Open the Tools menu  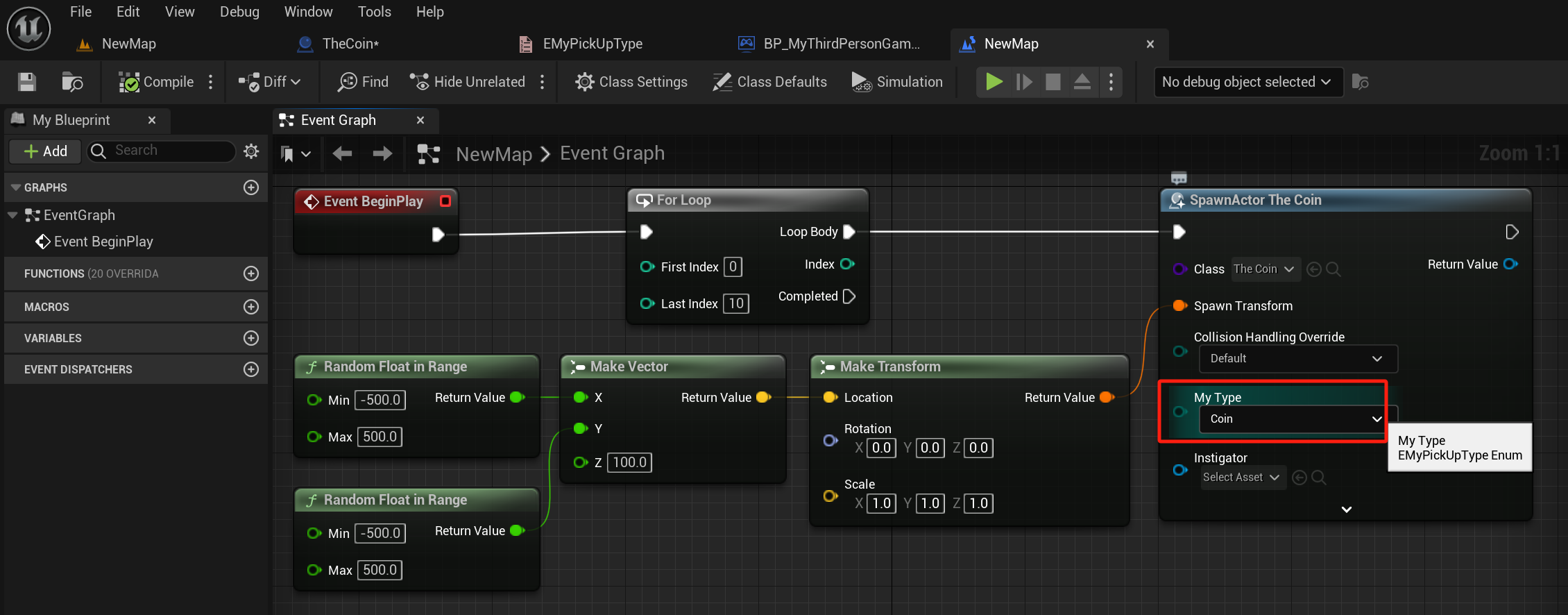[x=375, y=12]
